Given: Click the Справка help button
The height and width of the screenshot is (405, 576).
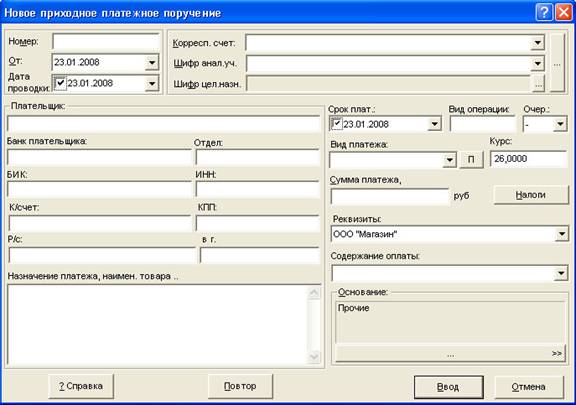Looking at the screenshot, I should (x=81, y=386).
